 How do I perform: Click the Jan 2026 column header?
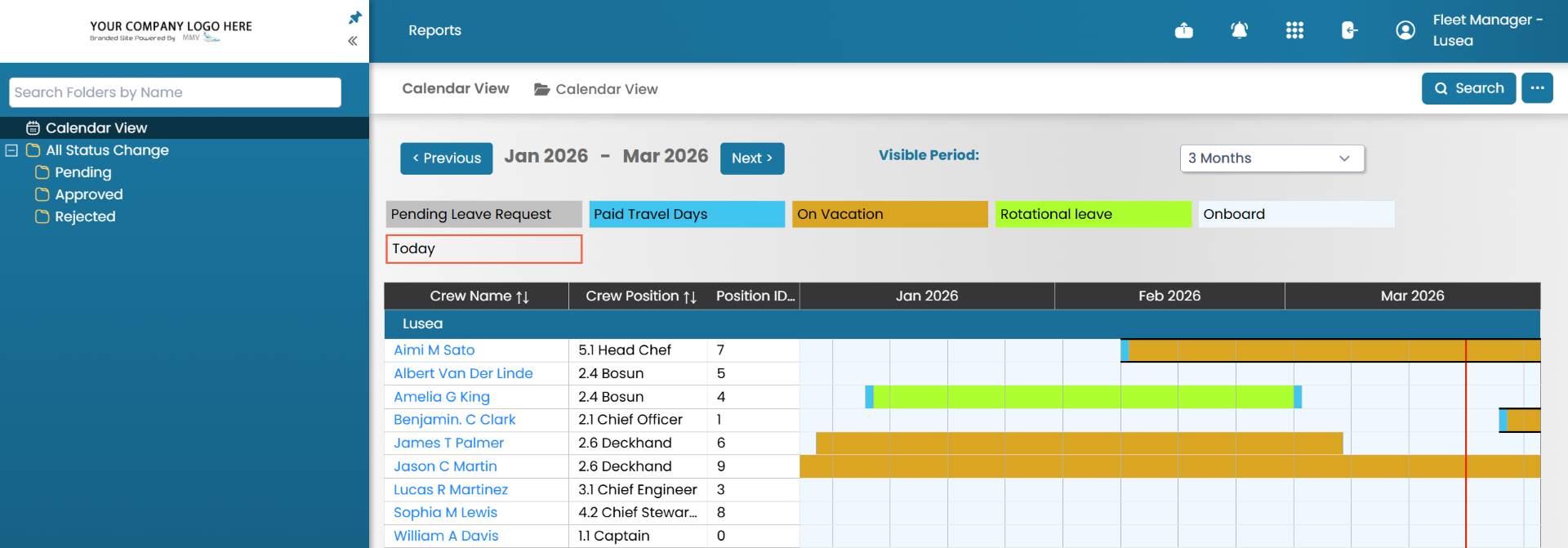927,296
